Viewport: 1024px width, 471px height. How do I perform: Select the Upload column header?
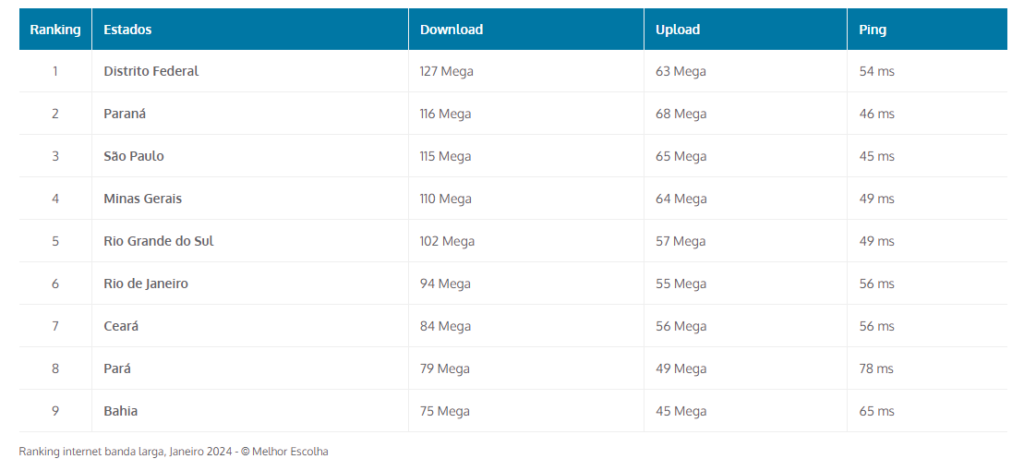(678, 30)
